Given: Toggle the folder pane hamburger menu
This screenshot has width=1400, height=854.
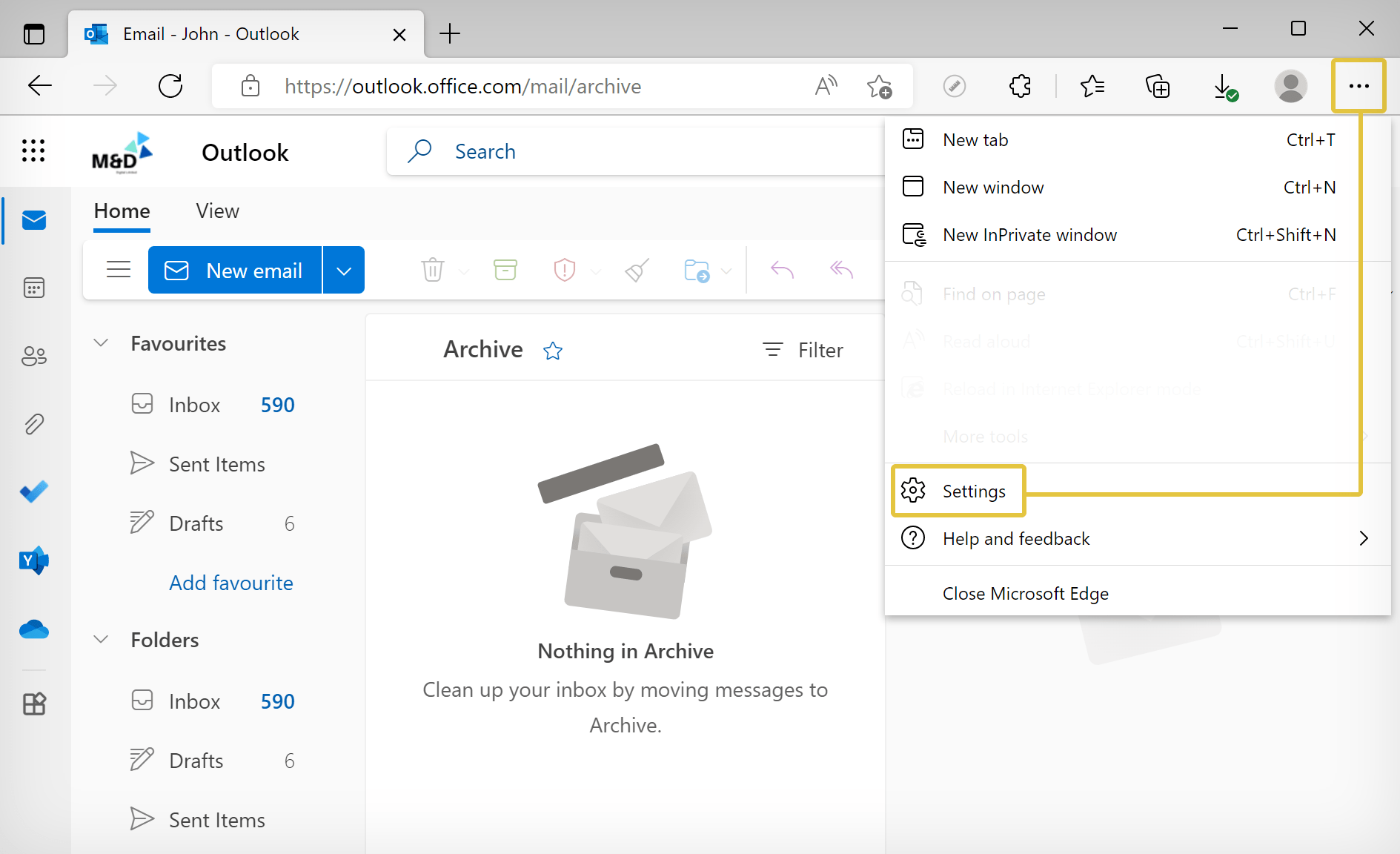Looking at the screenshot, I should (118, 270).
